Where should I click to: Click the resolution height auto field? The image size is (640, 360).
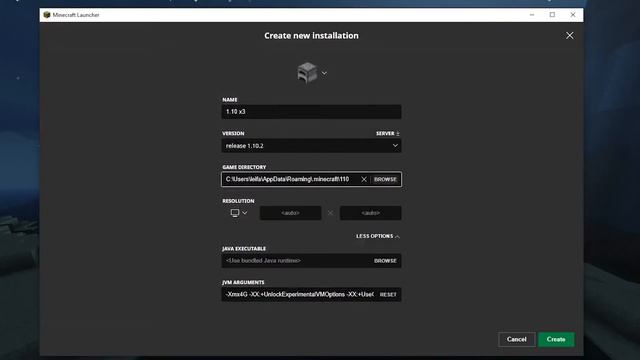coord(370,213)
